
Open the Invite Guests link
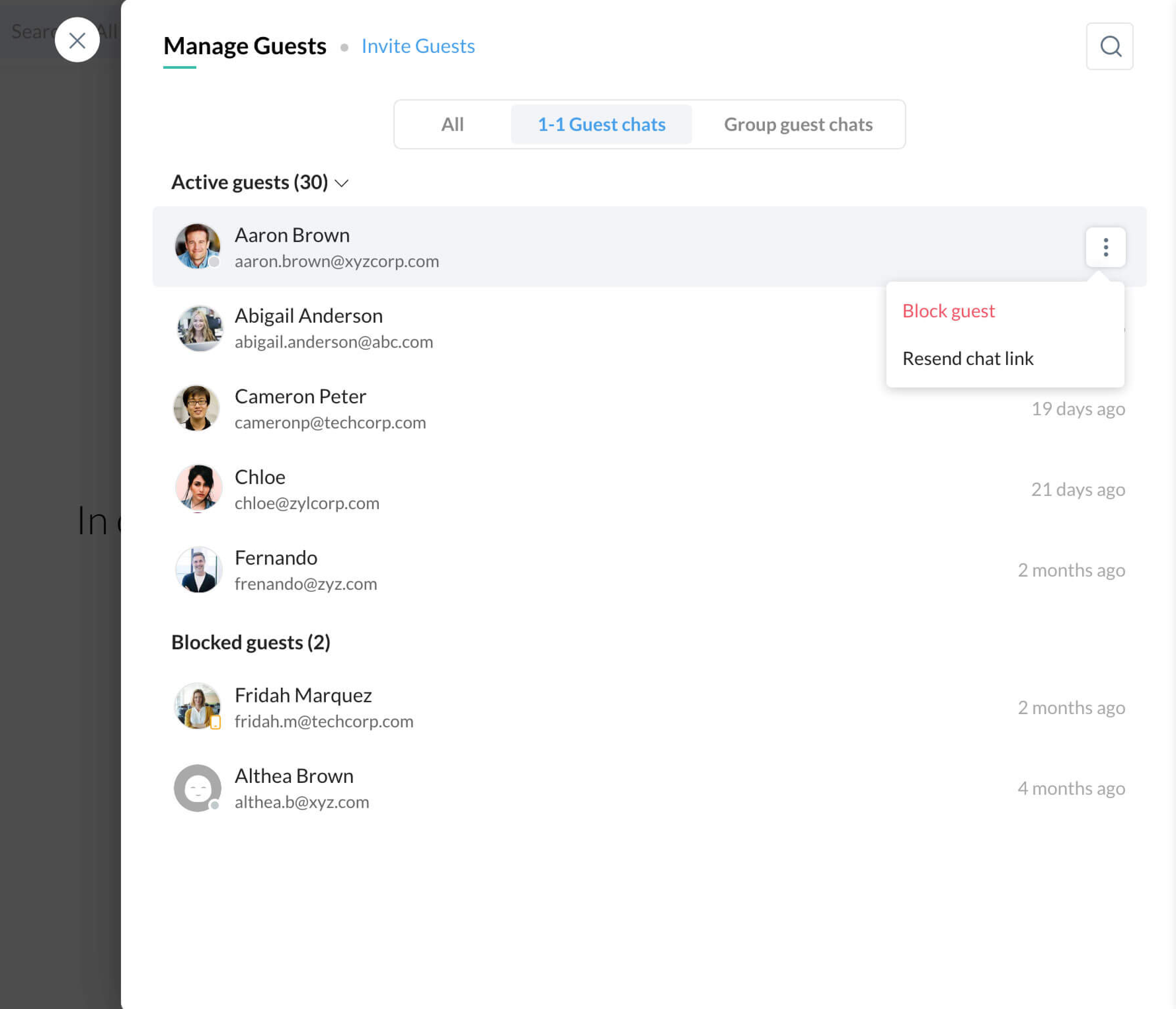click(x=418, y=46)
